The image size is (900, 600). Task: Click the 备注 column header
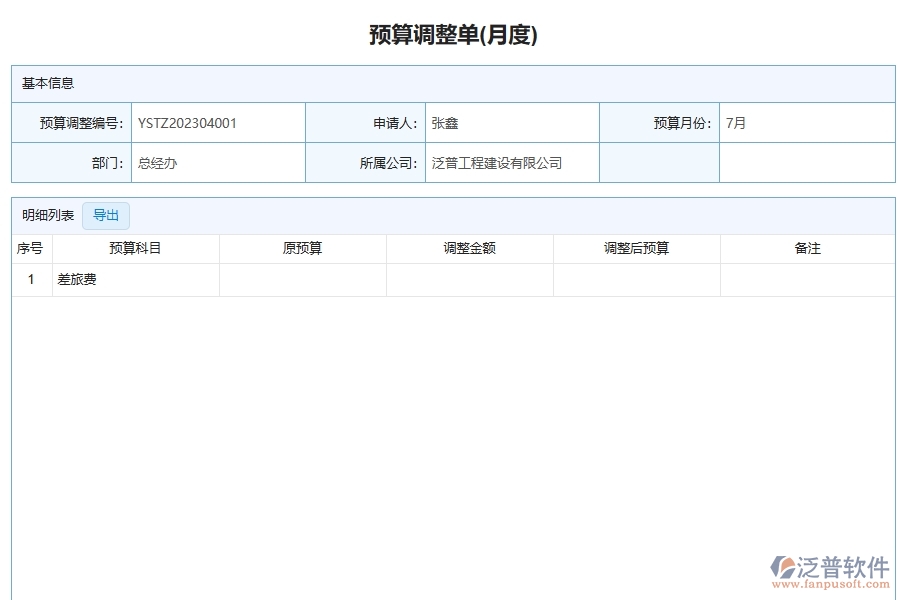tap(808, 249)
